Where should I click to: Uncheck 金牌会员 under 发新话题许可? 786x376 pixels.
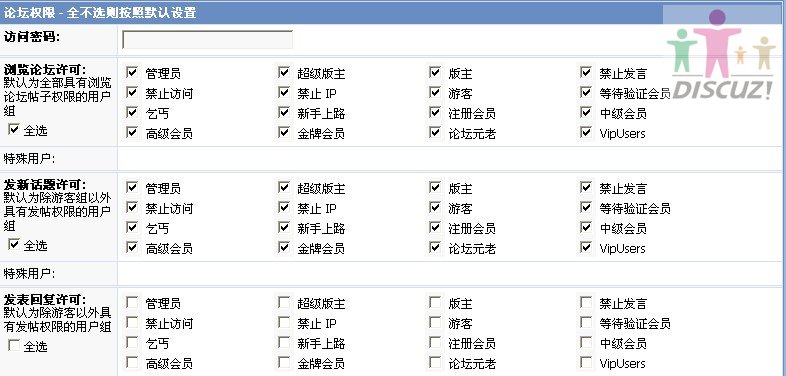284,248
